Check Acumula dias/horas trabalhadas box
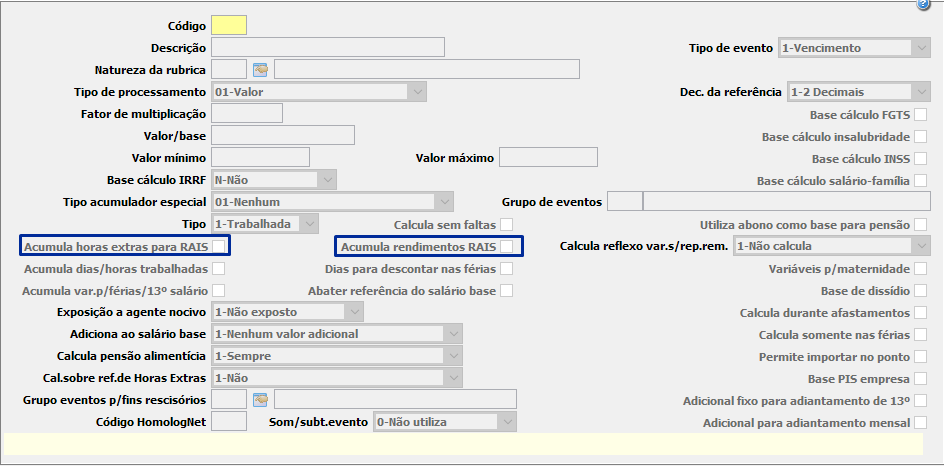The image size is (944, 466). point(219,269)
